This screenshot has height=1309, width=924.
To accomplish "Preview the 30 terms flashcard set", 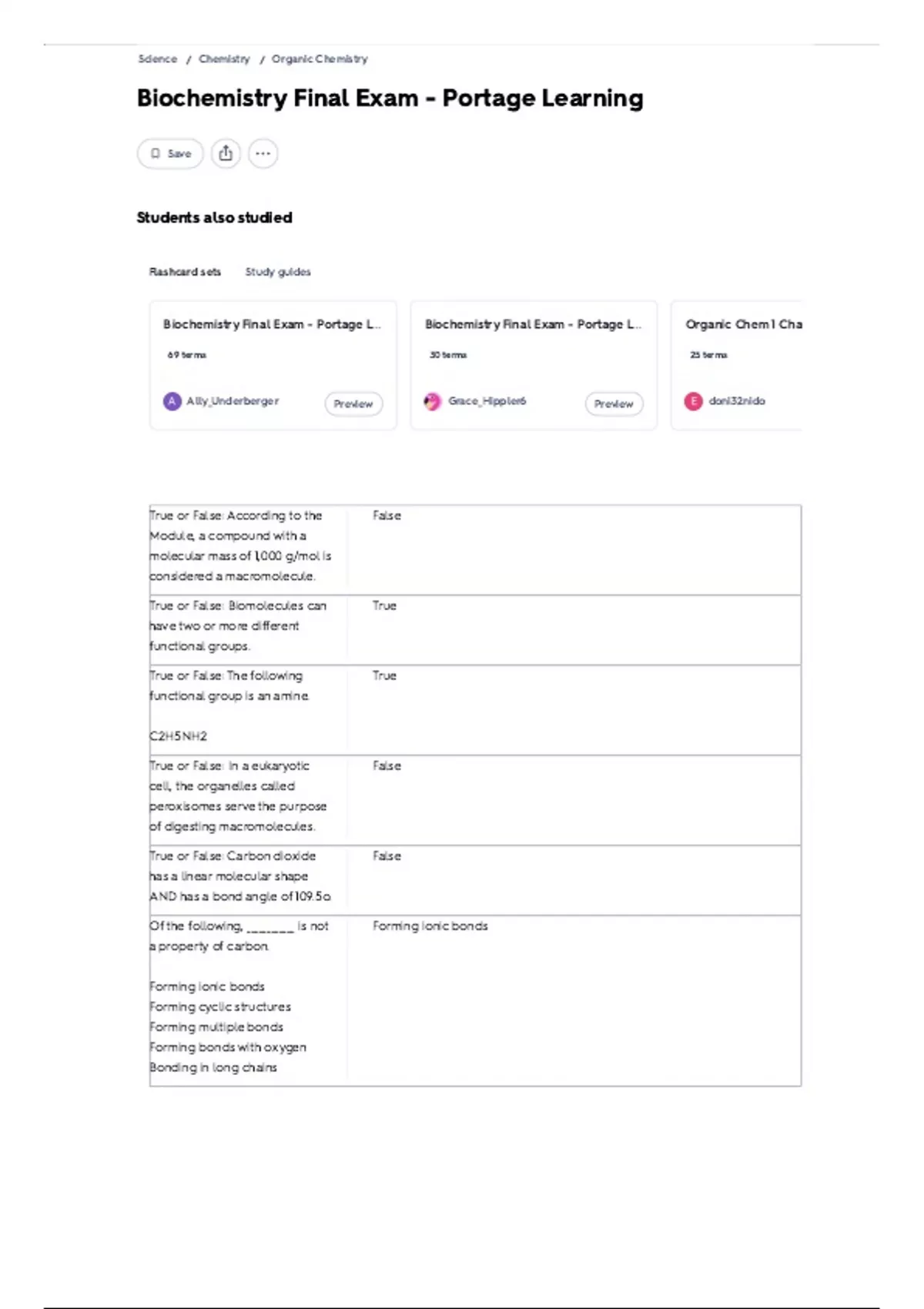I will tap(614, 403).
